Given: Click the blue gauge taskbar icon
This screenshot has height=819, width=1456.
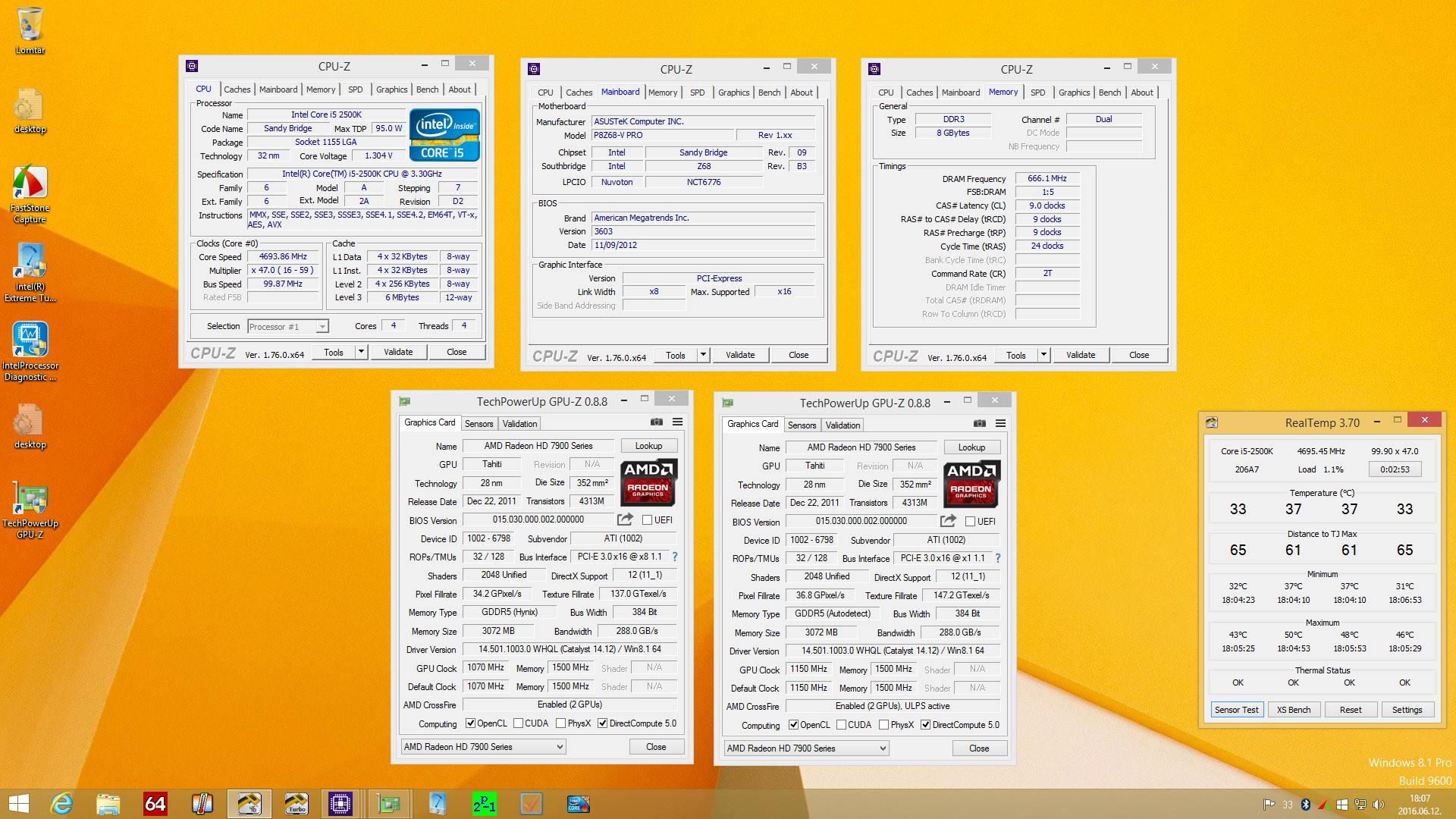Looking at the screenshot, I should coord(438,804).
